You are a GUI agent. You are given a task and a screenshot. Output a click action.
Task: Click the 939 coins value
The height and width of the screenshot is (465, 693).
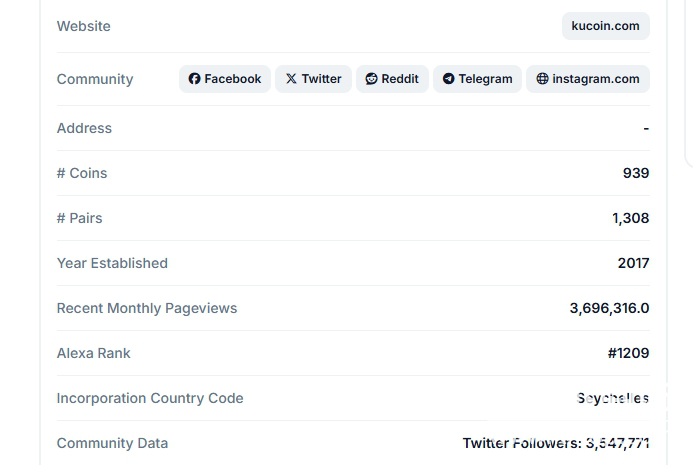click(x=636, y=173)
